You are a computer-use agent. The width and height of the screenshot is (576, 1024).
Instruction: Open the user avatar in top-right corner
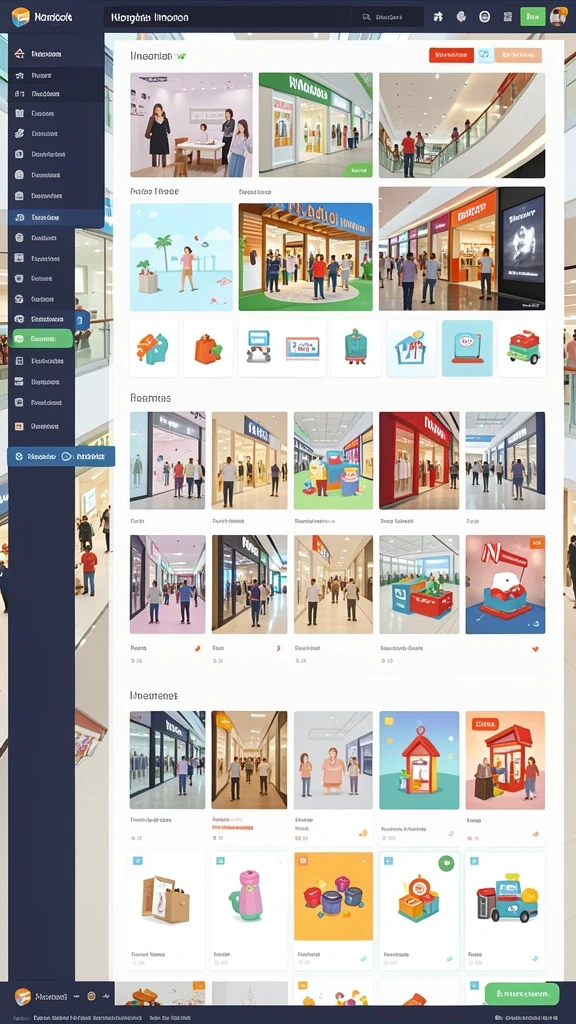[558, 16]
